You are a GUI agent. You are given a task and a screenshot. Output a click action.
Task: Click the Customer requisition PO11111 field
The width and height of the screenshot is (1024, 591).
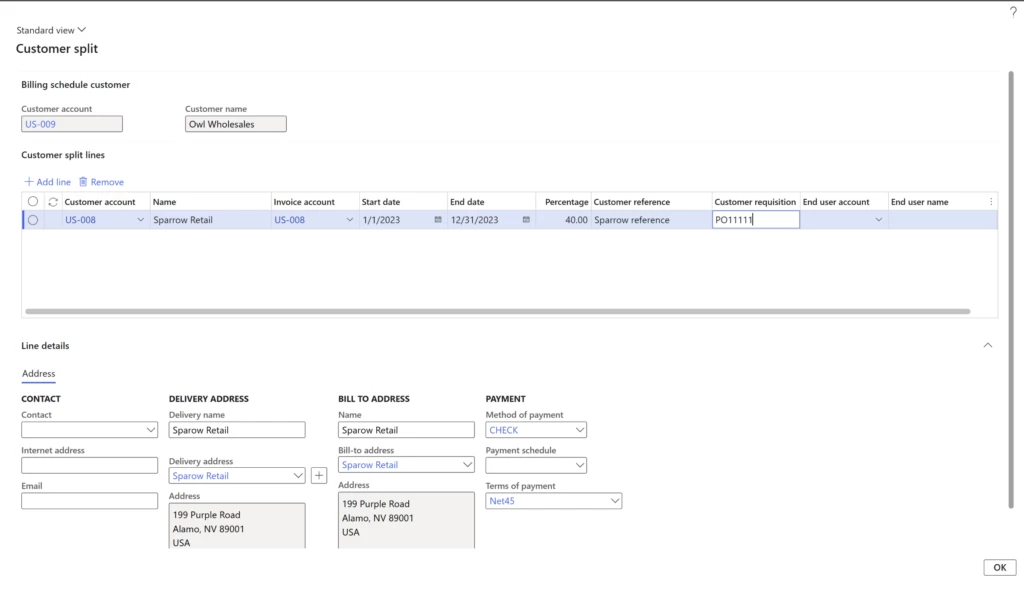pyautogui.click(x=755, y=219)
